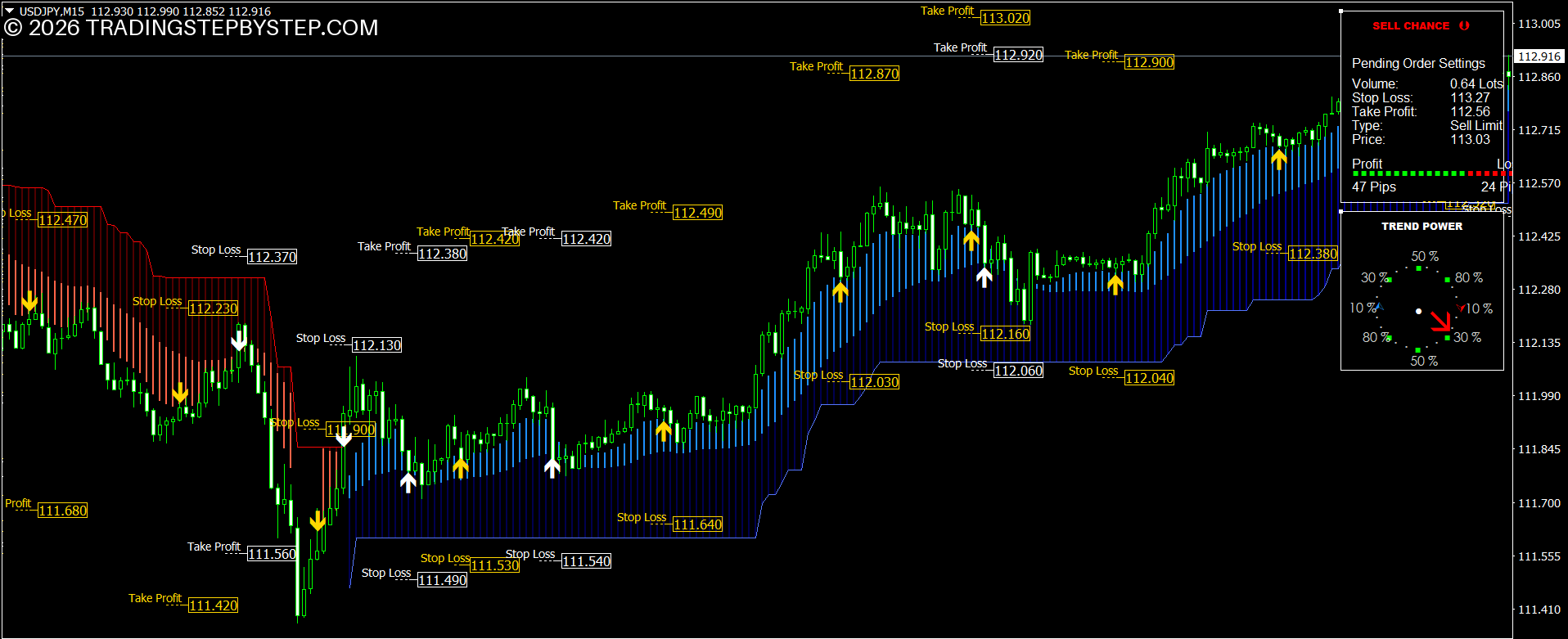Click the Stop Loss 112.370 label
The height and width of the screenshot is (639, 1568).
pos(244,254)
